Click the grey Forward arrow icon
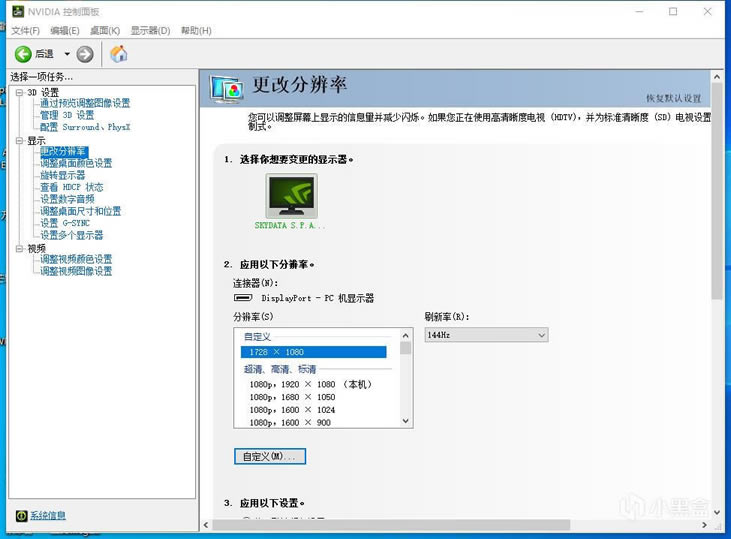This screenshot has width=731, height=539. 85,54
